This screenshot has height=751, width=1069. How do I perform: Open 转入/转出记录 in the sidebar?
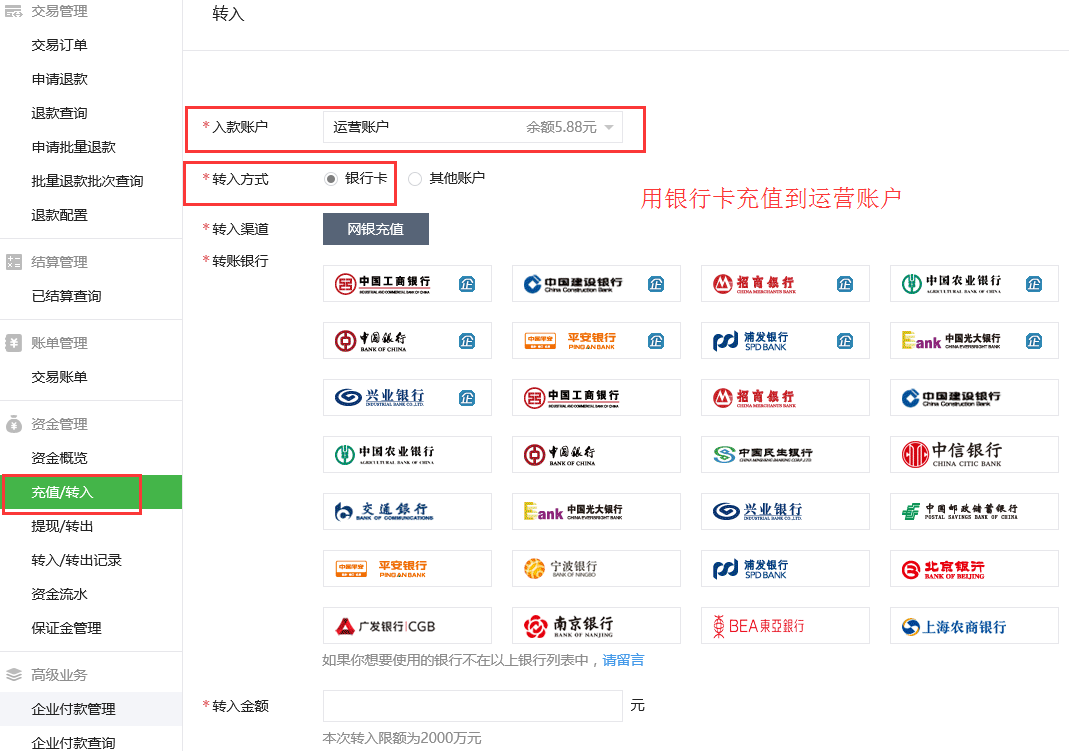click(76, 560)
